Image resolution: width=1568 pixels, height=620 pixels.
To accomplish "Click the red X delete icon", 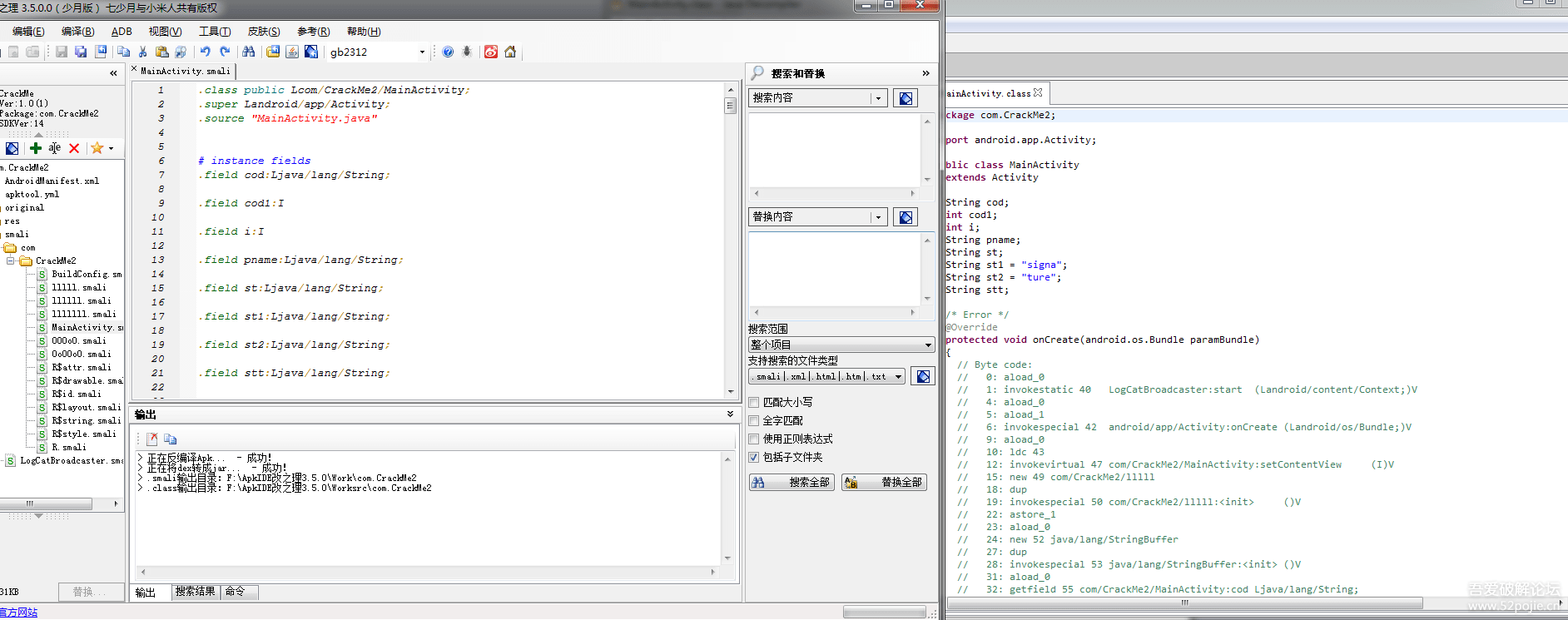I will point(74,148).
